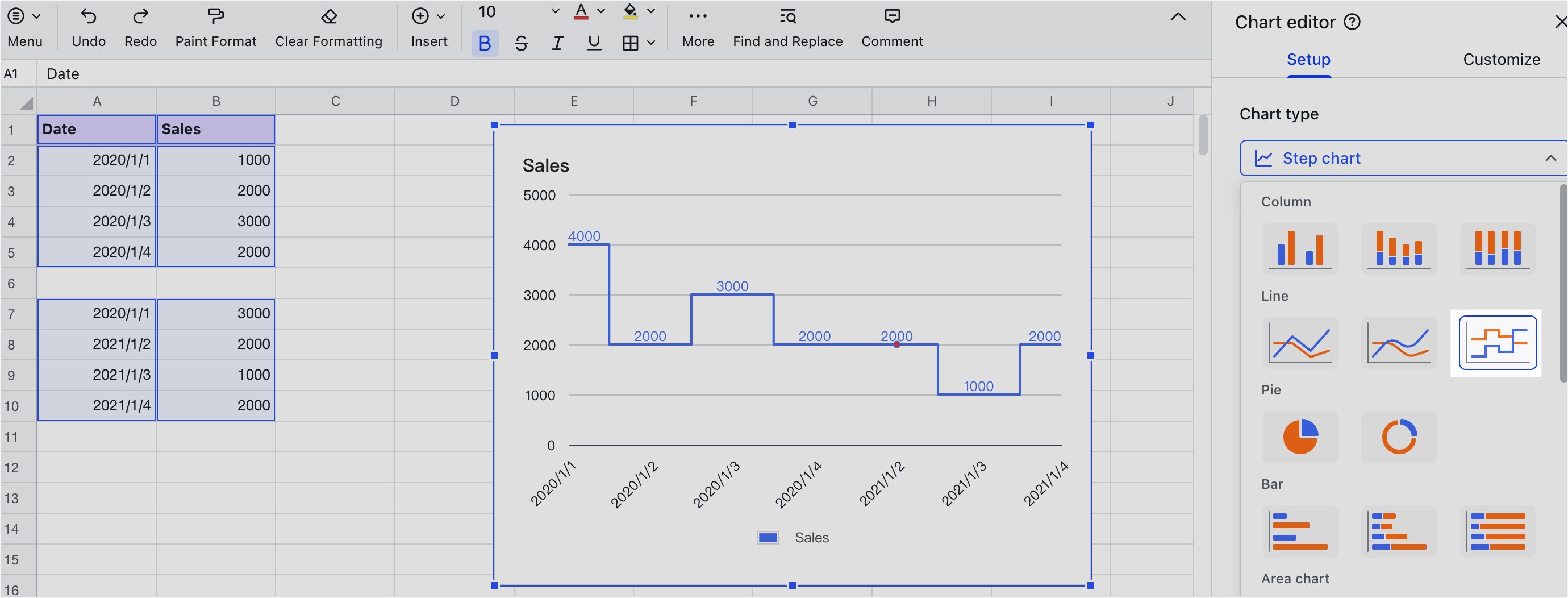1568x598 pixels.
Task: Switch to the Customize tab
Action: 1501,59
